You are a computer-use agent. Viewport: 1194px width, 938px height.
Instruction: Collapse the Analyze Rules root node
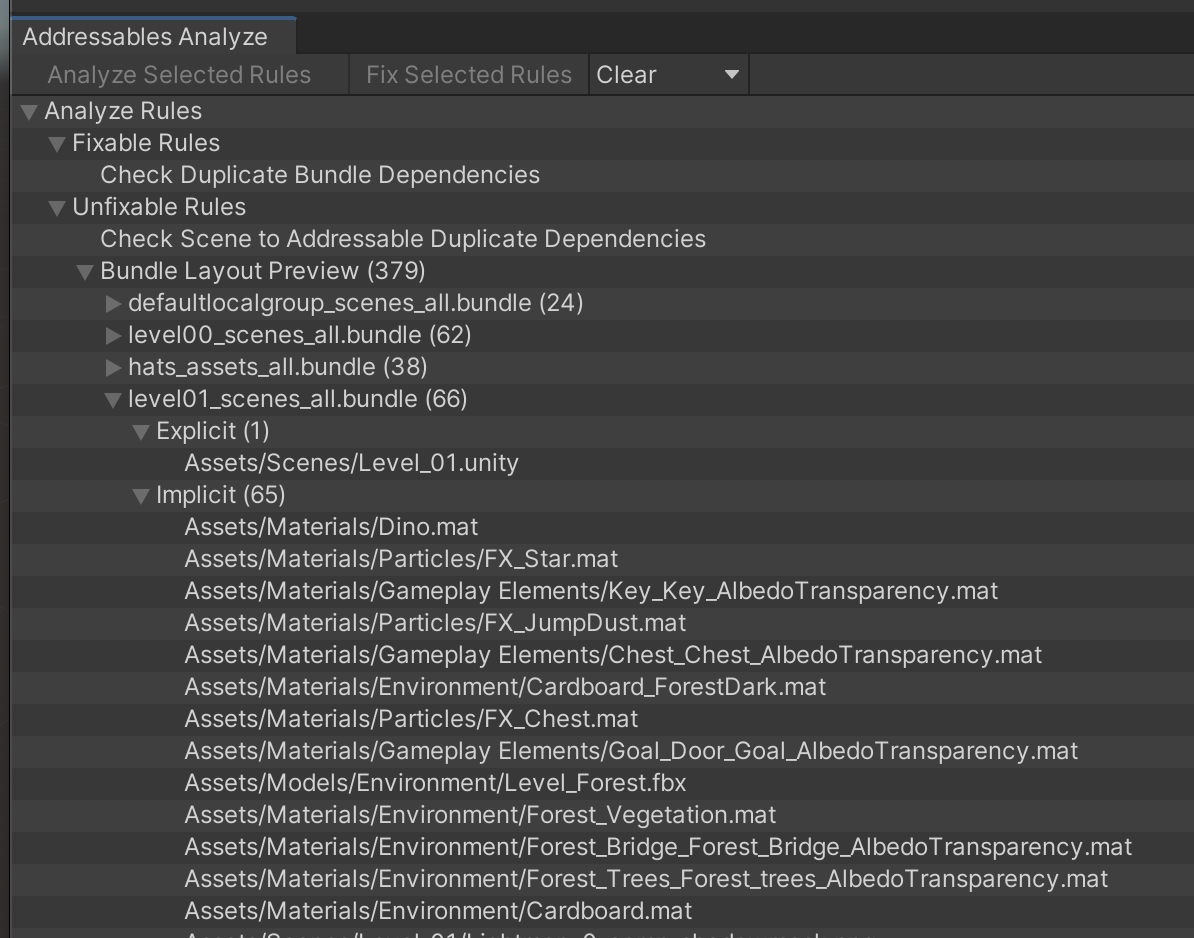coord(28,111)
